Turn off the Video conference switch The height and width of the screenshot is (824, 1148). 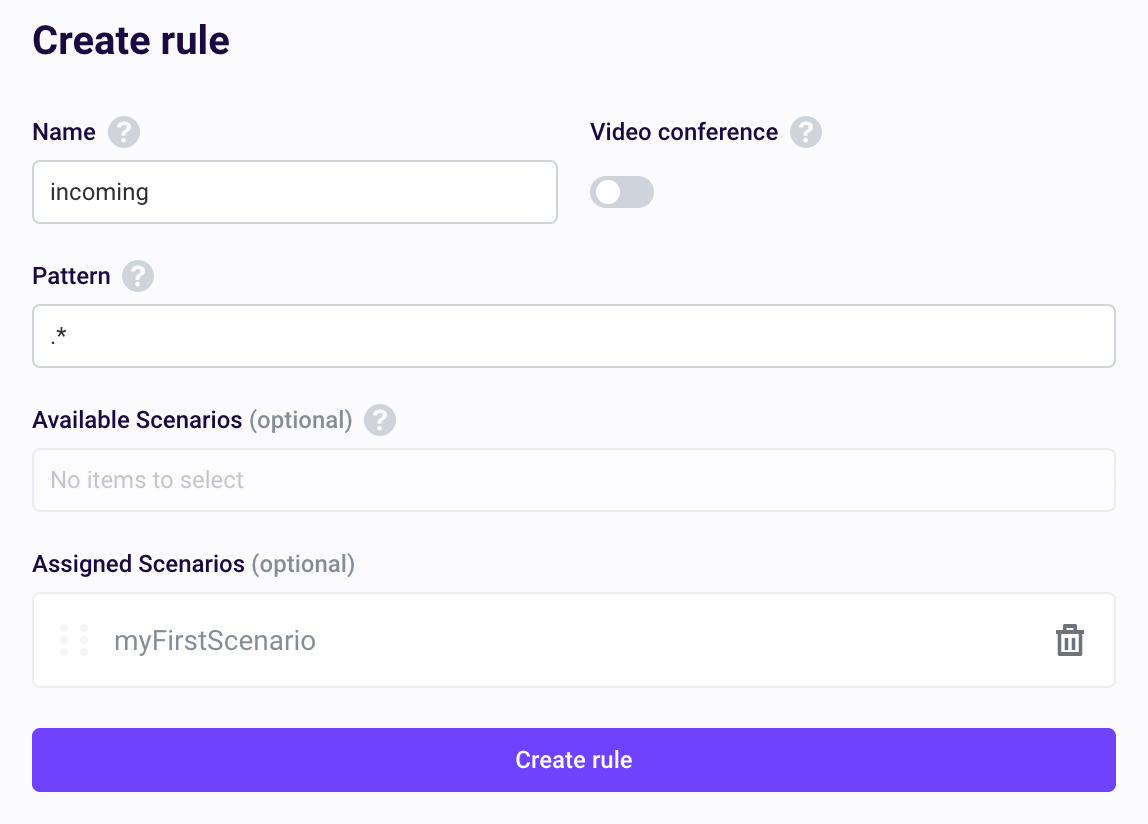coord(621,192)
